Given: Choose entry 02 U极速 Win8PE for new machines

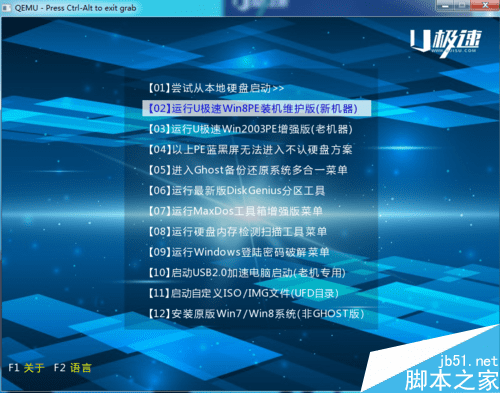Looking at the screenshot, I should click(256, 109).
